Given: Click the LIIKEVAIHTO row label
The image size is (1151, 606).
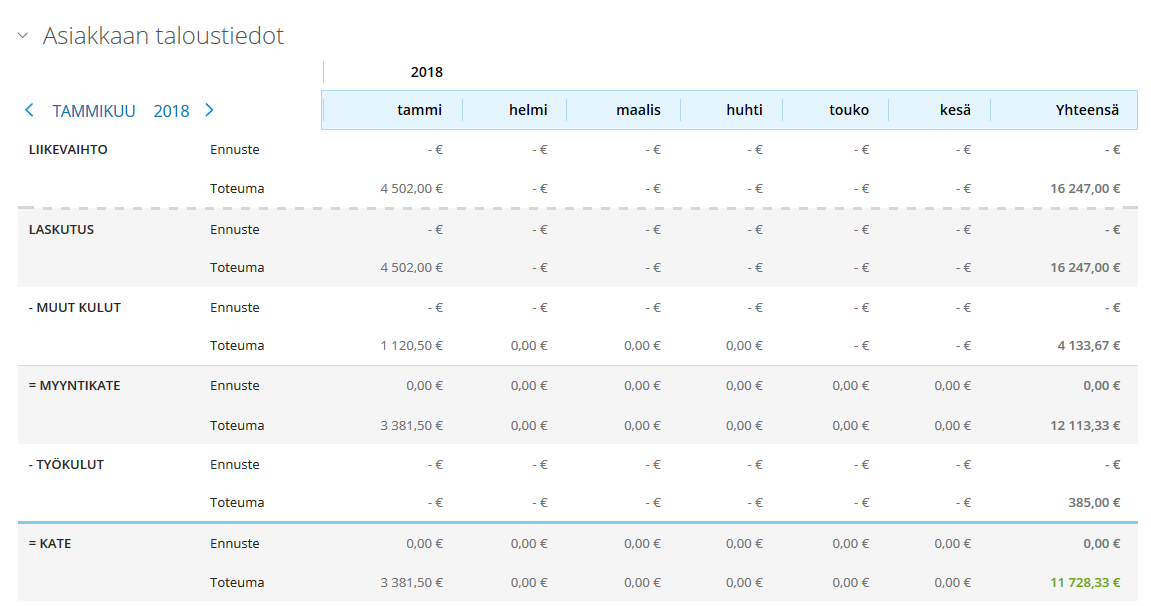Looking at the screenshot, I should click(x=68, y=150).
